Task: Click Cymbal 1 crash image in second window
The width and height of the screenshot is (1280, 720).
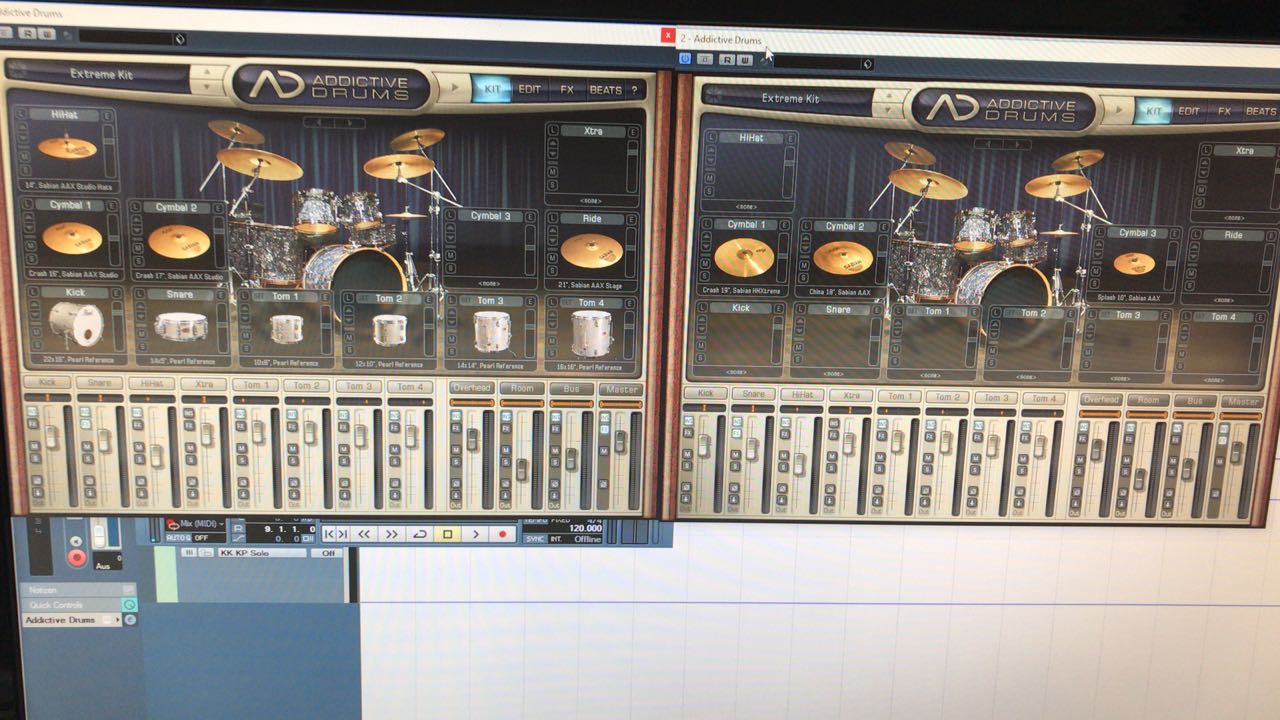Action: [x=744, y=257]
